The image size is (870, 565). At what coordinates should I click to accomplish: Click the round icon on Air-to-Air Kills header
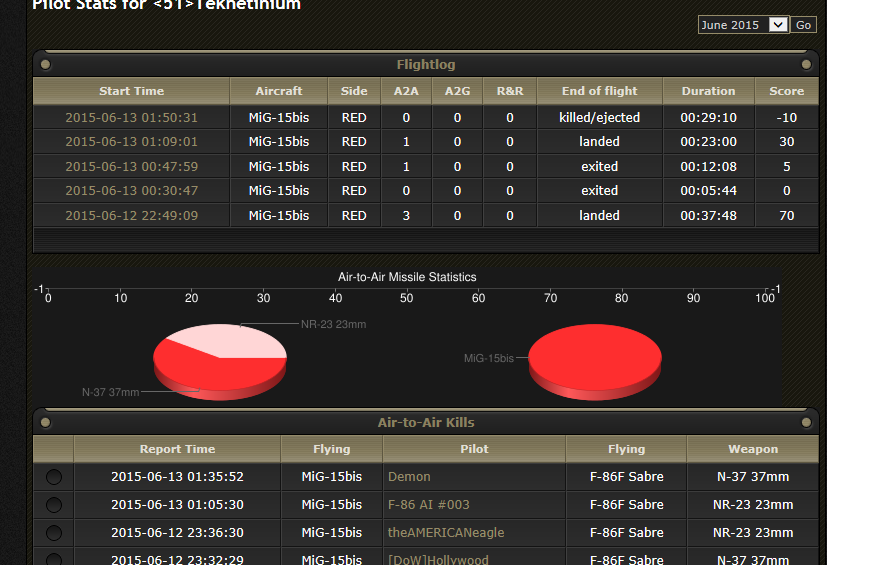pos(45,423)
